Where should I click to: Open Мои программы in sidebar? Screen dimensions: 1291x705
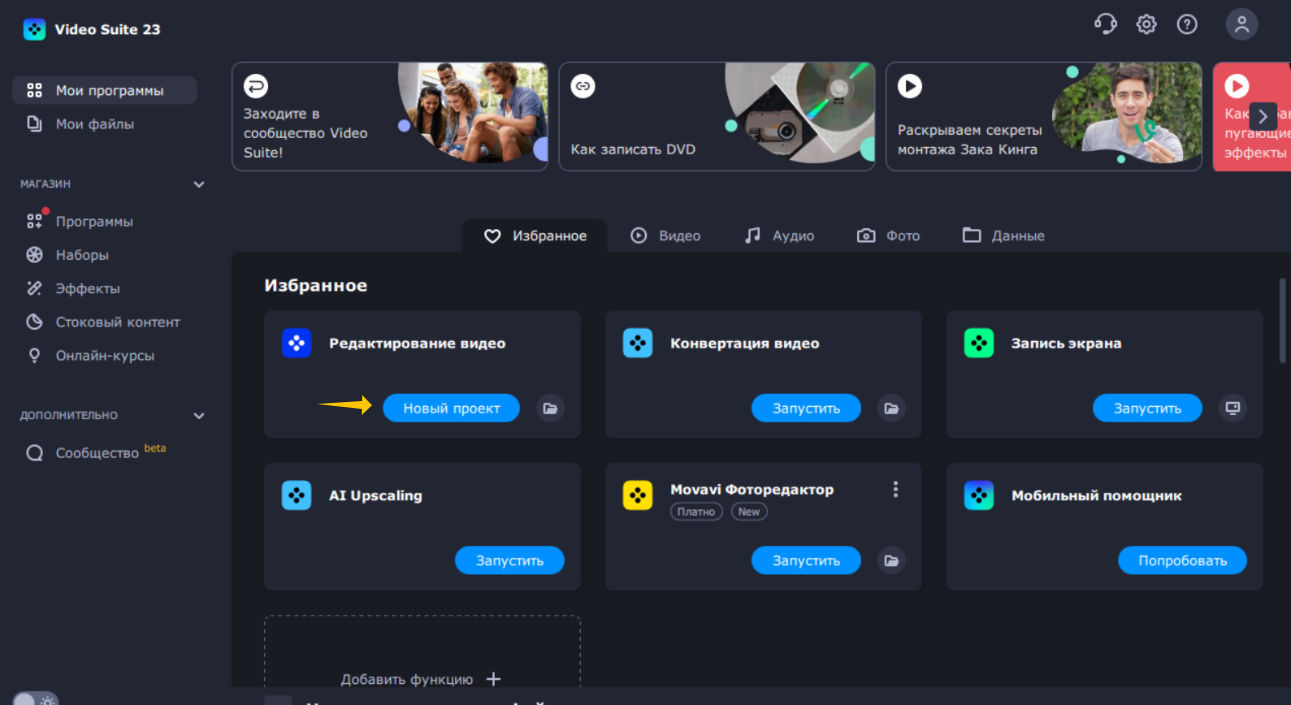tap(104, 90)
